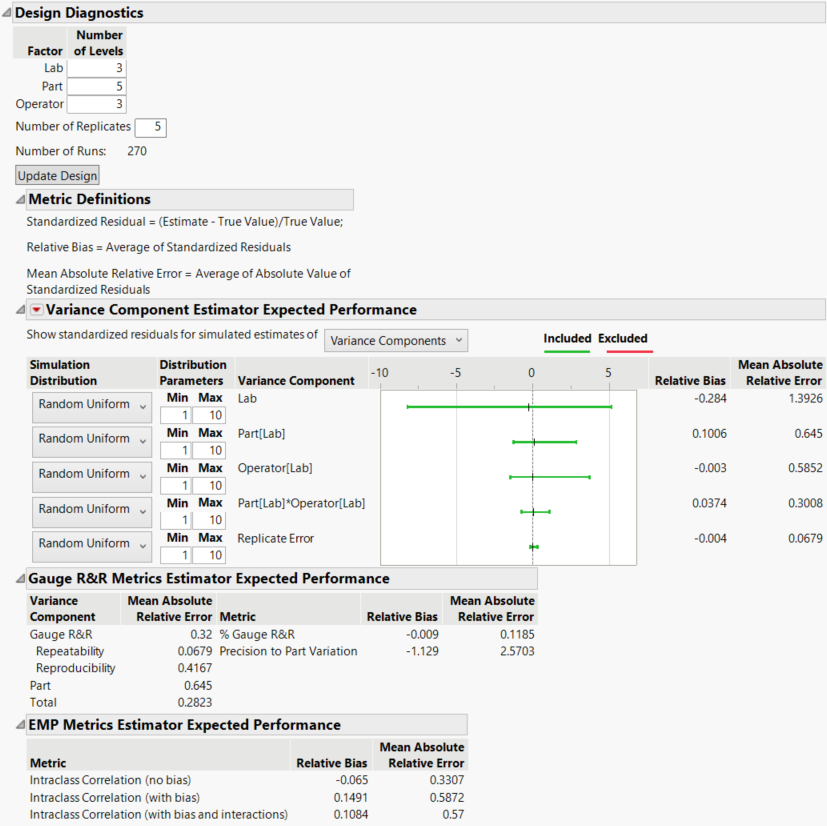Open the Variance Components dropdown
The image size is (827, 826).
tap(396, 340)
